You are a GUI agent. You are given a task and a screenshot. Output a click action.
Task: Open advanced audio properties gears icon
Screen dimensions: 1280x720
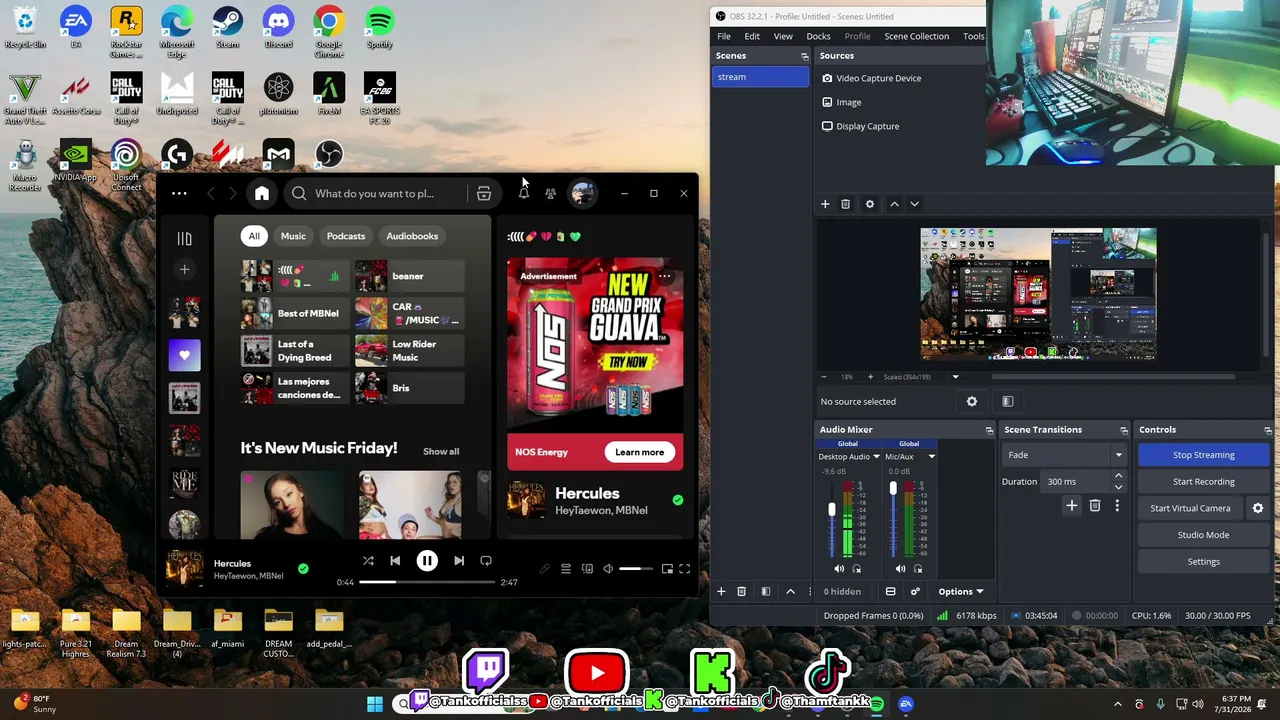tap(915, 591)
